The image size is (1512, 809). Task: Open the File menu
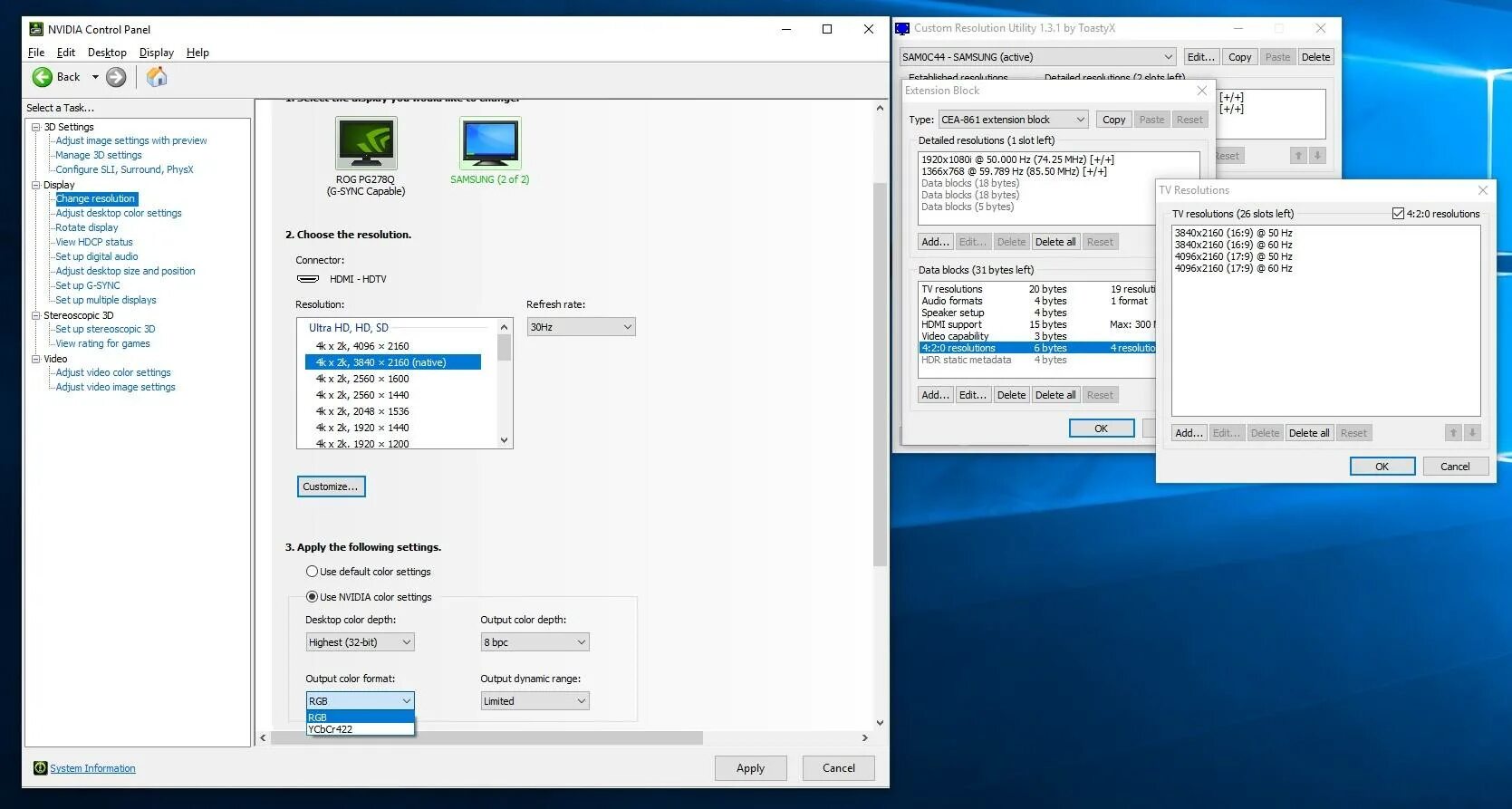click(36, 53)
